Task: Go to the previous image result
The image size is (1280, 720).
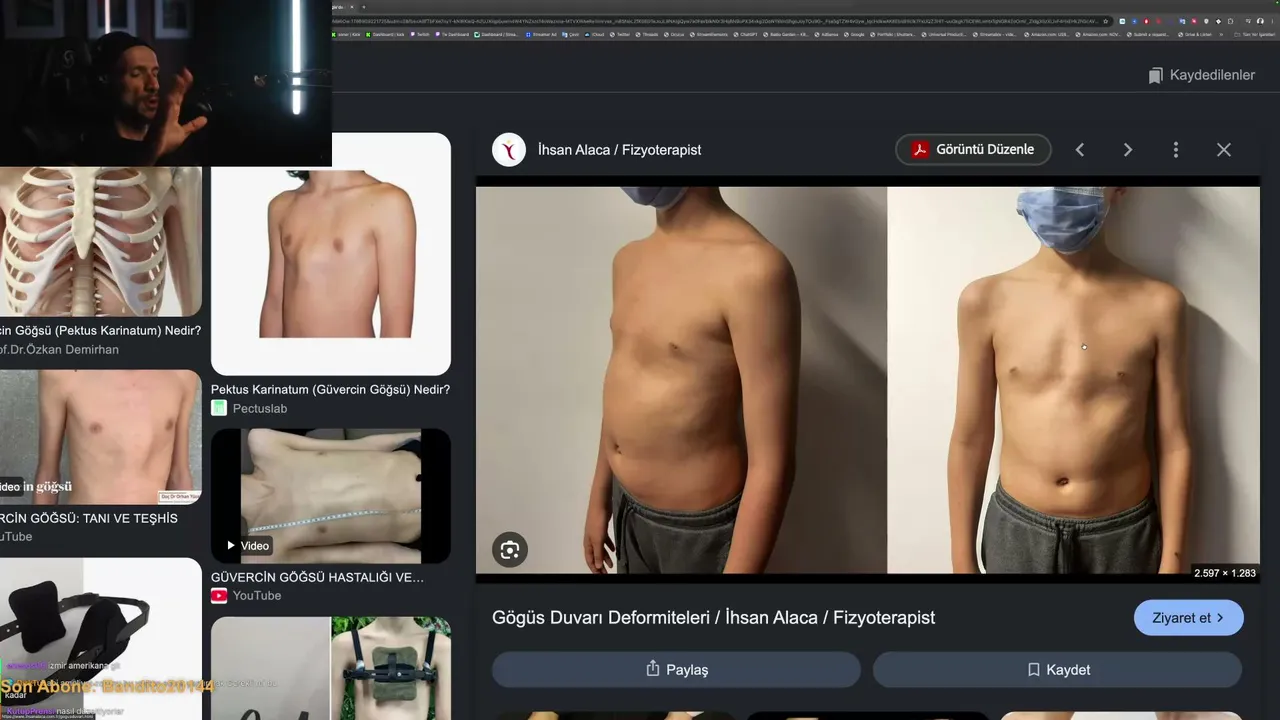Action: click(1080, 150)
